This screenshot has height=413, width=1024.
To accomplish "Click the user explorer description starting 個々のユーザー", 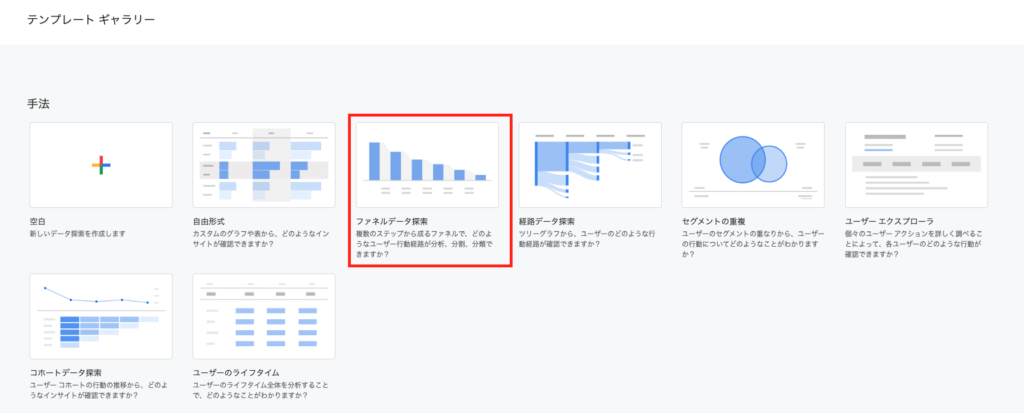I will [914, 244].
